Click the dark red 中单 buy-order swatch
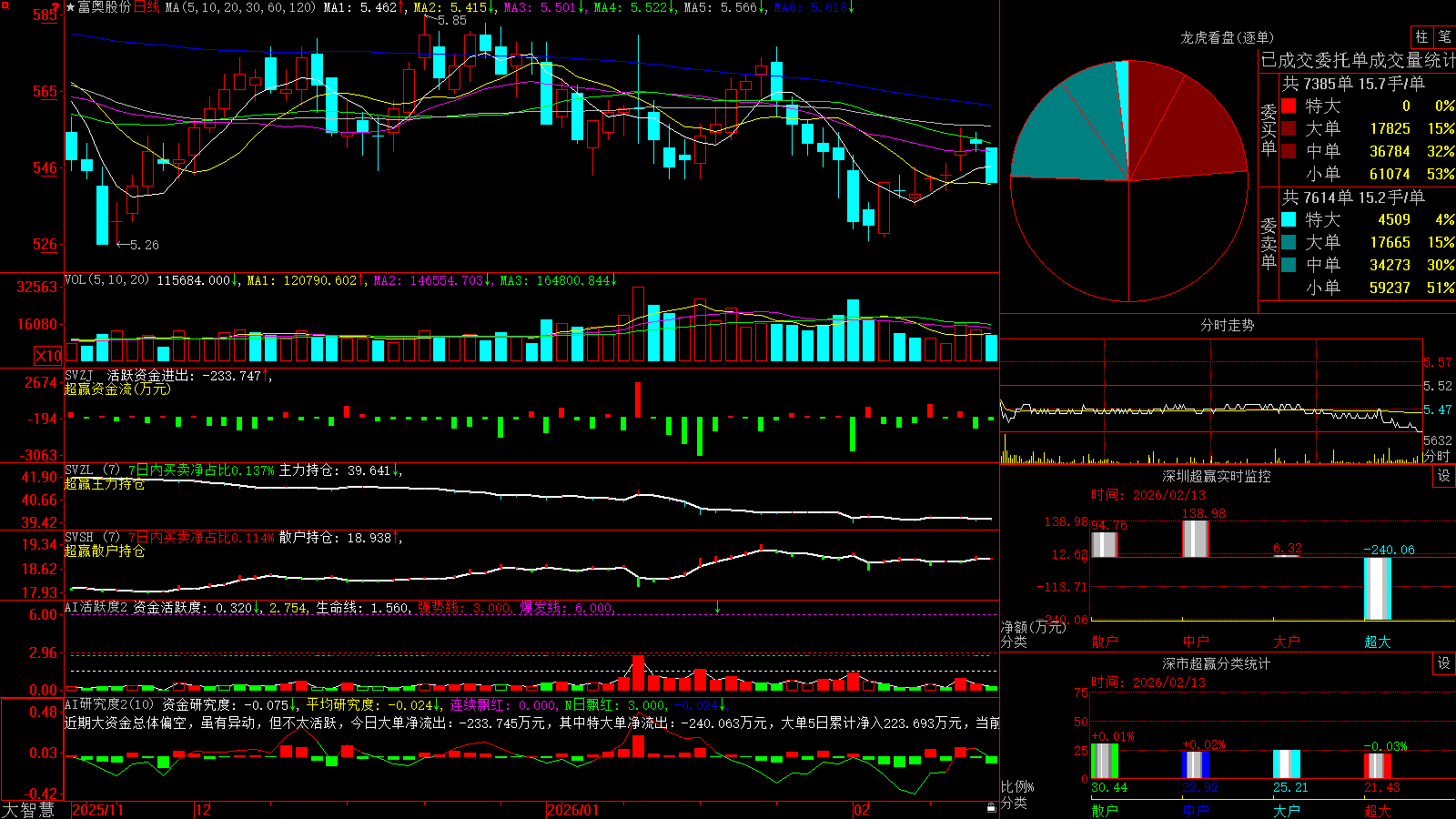 click(x=1289, y=151)
